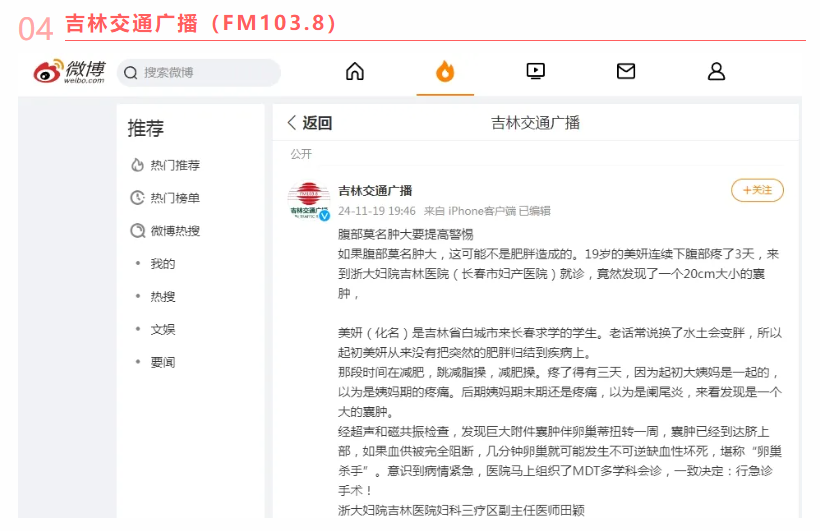Click the 推荐 sidebar heading
This screenshot has width=820, height=531.
[146, 128]
